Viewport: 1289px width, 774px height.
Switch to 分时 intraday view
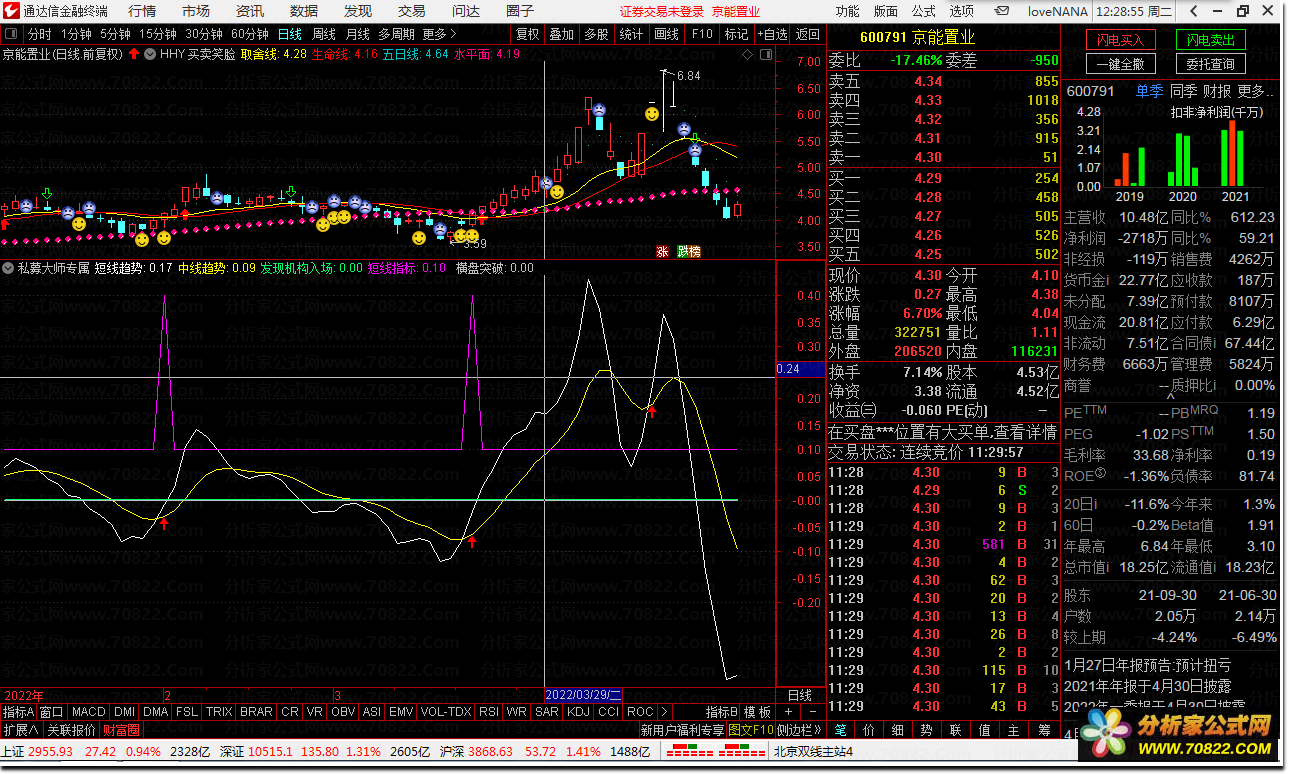tap(39, 34)
